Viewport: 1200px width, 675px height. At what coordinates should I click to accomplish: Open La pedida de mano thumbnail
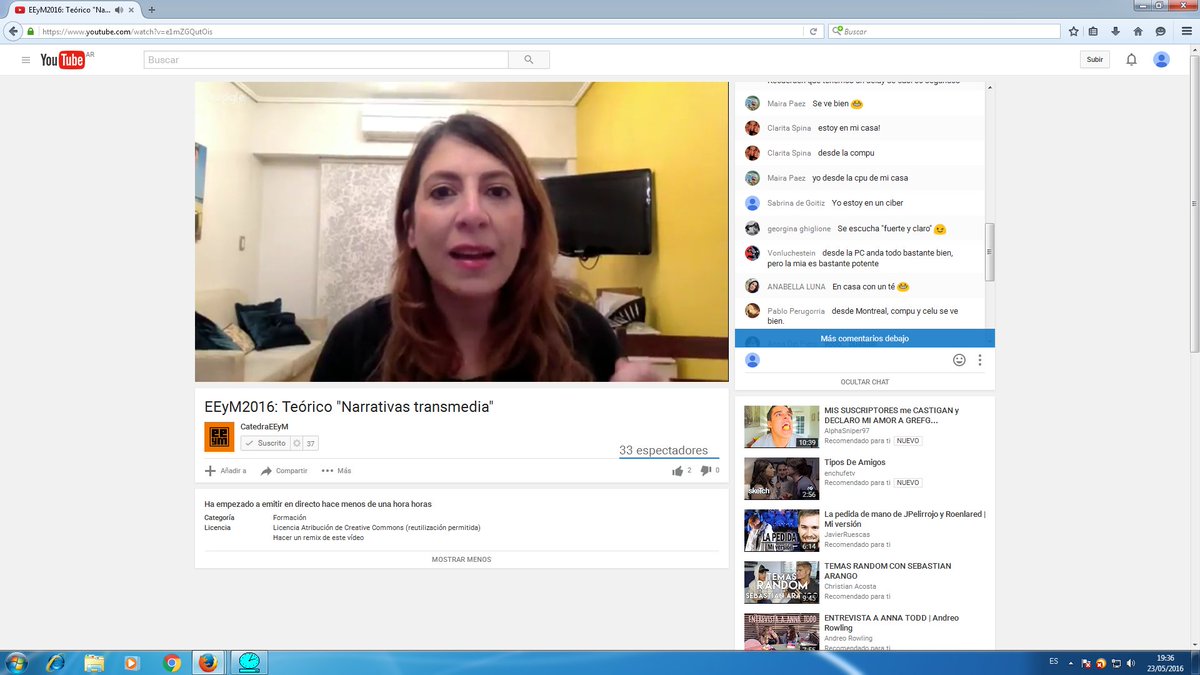pyautogui.click(x=781, y=530)
